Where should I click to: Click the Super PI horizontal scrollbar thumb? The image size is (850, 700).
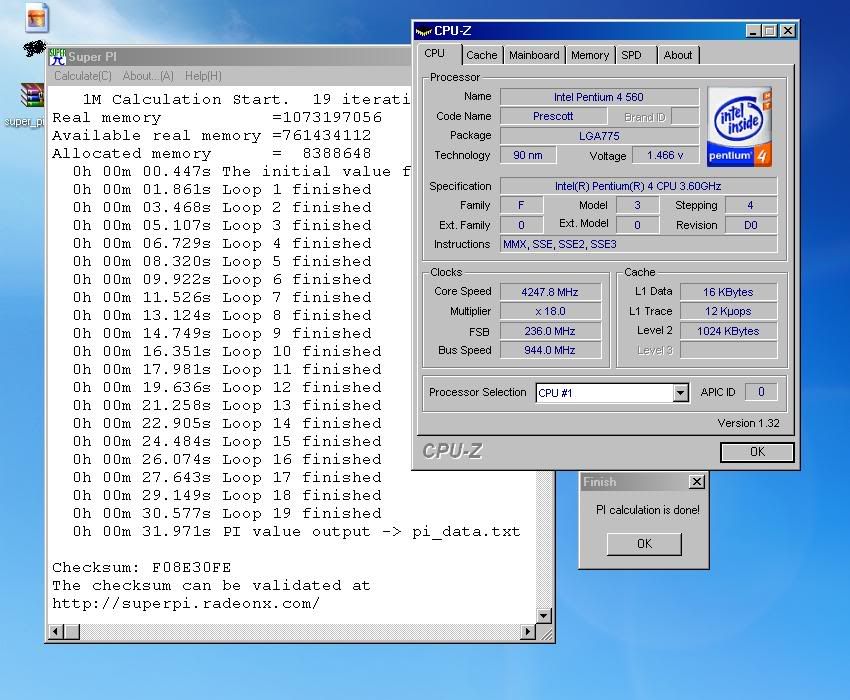pos(72,632)
